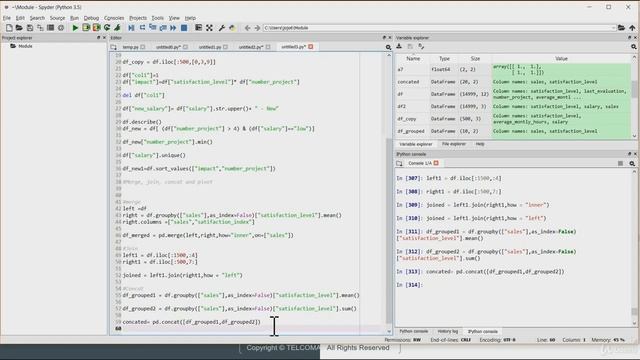Click the Variable explorer import data icon

tap(399, 47)
